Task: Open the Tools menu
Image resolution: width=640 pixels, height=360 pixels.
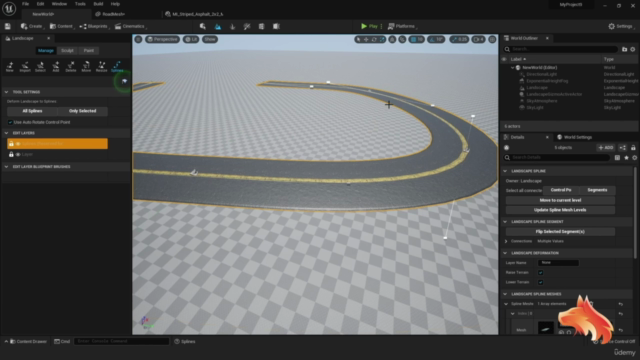Action: point(80,4)
